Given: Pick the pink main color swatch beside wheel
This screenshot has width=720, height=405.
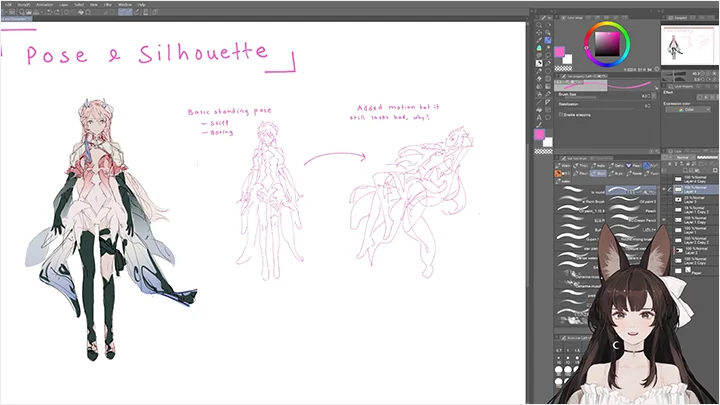Looking at the screenshot, I should 559,51.
